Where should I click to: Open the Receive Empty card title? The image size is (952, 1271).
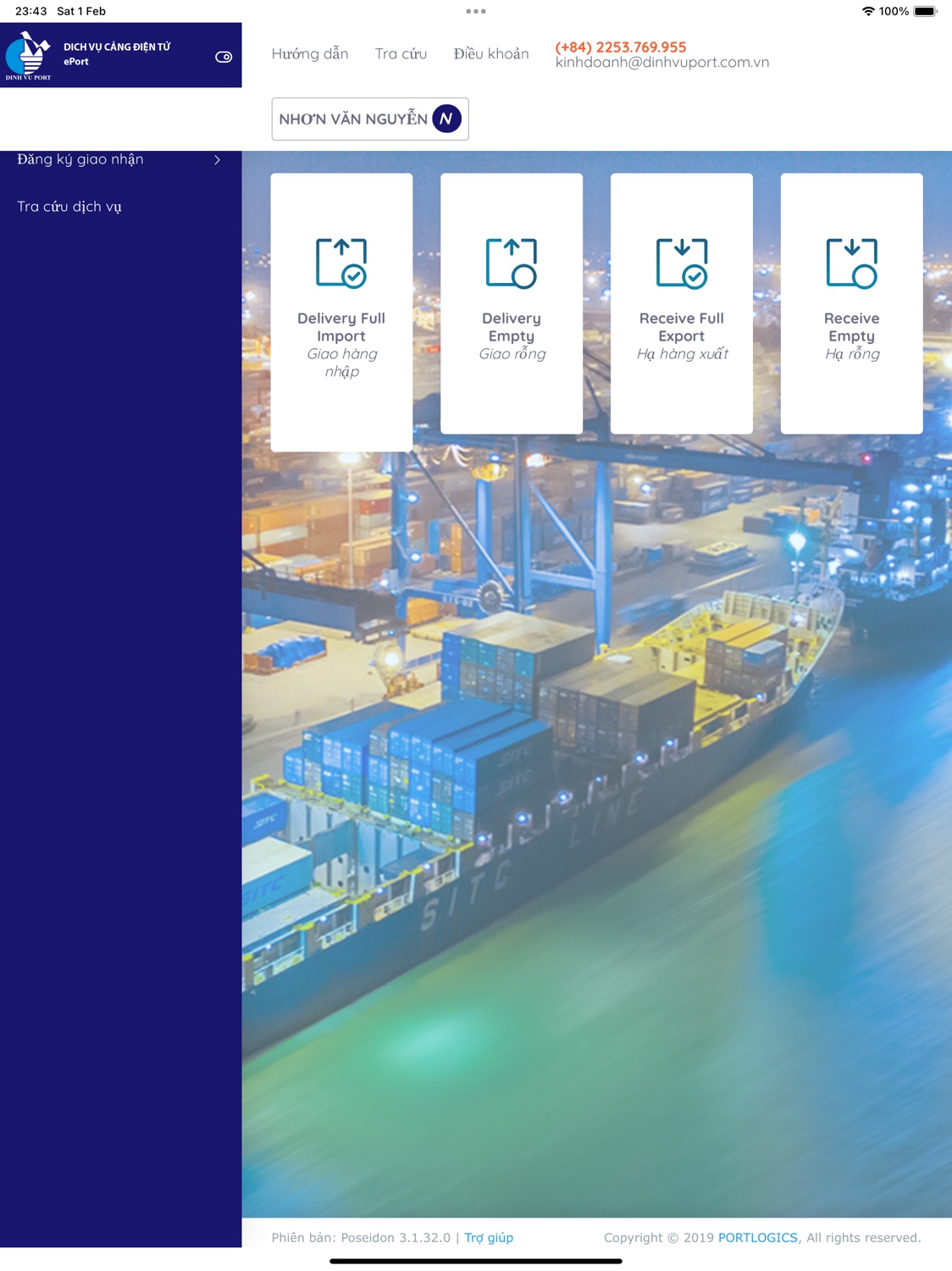click(x=852, y=327)
